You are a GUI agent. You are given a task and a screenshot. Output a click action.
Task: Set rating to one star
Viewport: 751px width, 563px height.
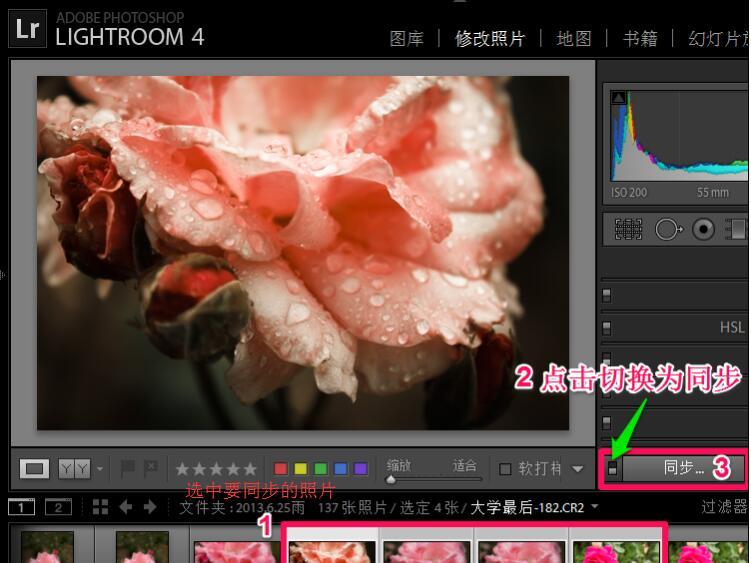(182, 469)
